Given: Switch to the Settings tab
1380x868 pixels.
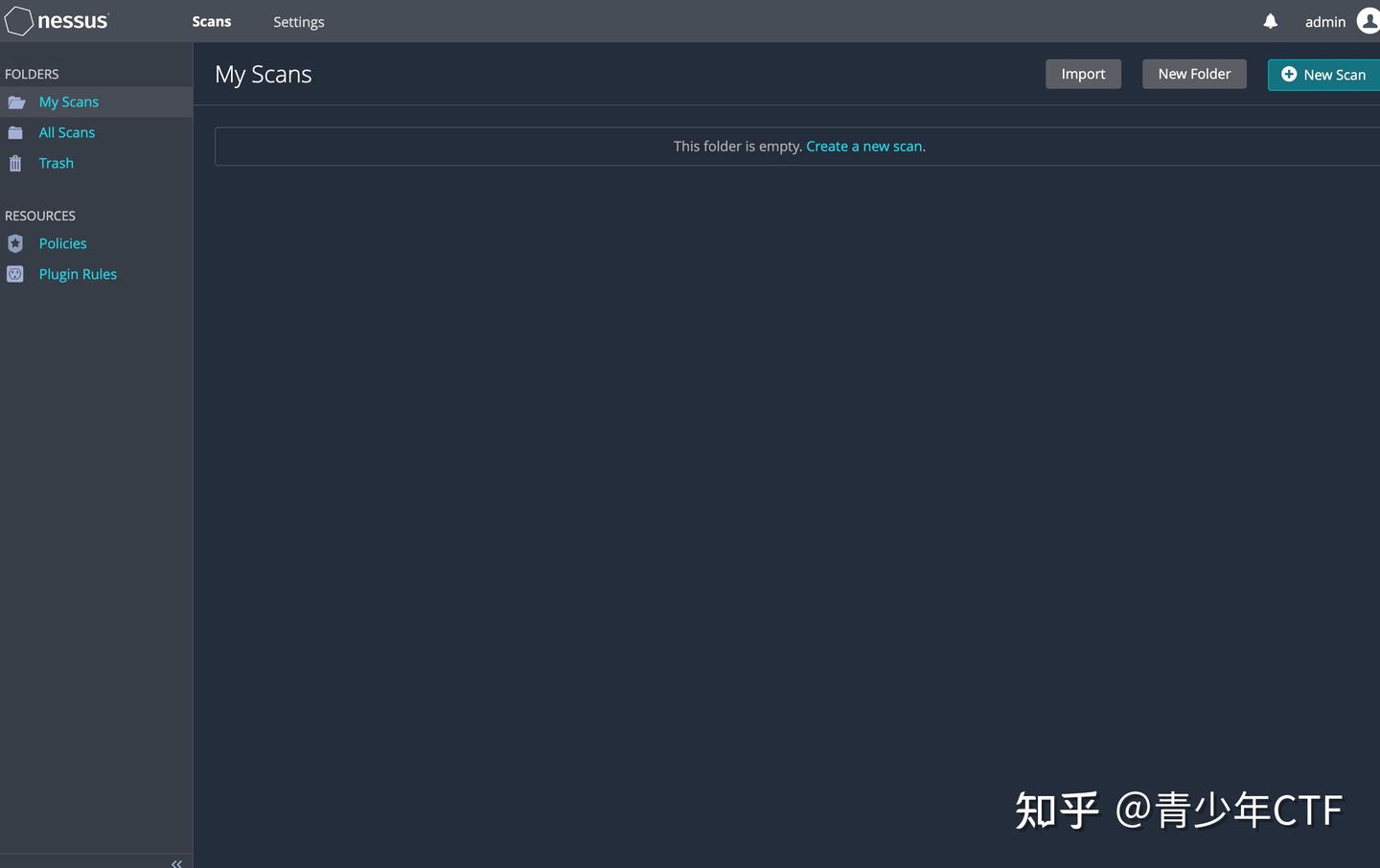Looking at the screenshot, I should click(x=298, y=21).
